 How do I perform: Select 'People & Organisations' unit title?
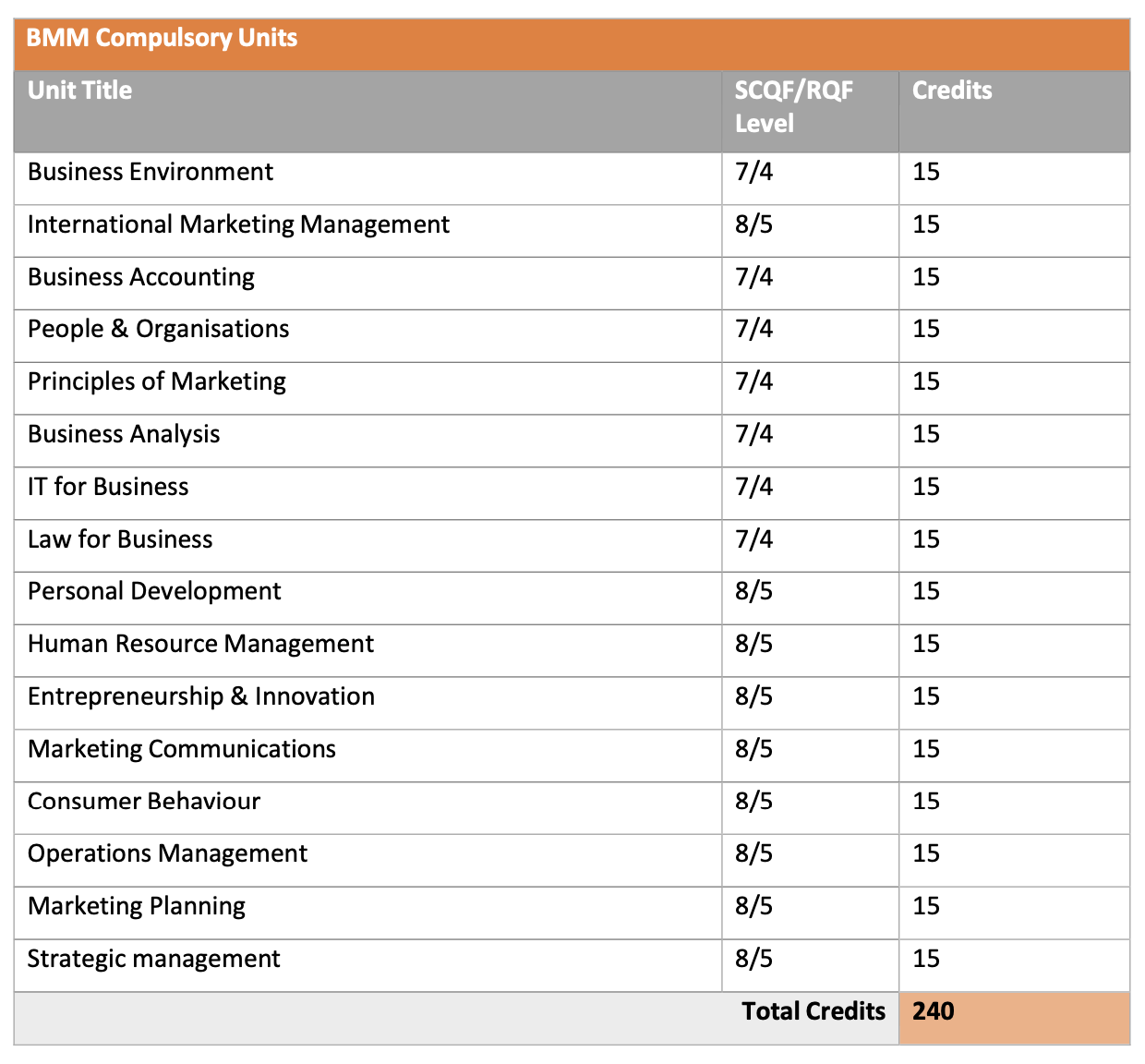(158, 330)
